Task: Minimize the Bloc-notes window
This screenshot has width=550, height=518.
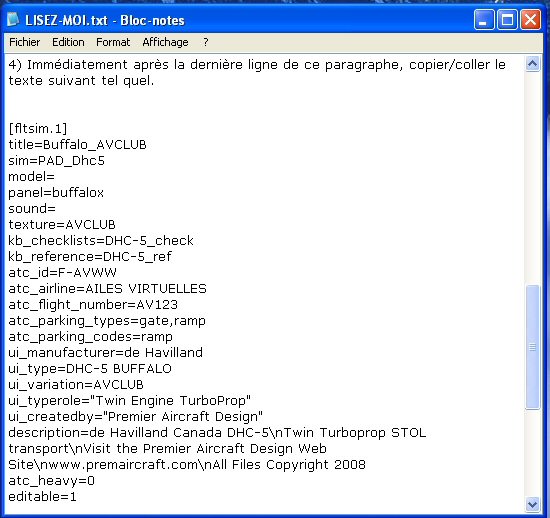Action: (x=484, y=20)
